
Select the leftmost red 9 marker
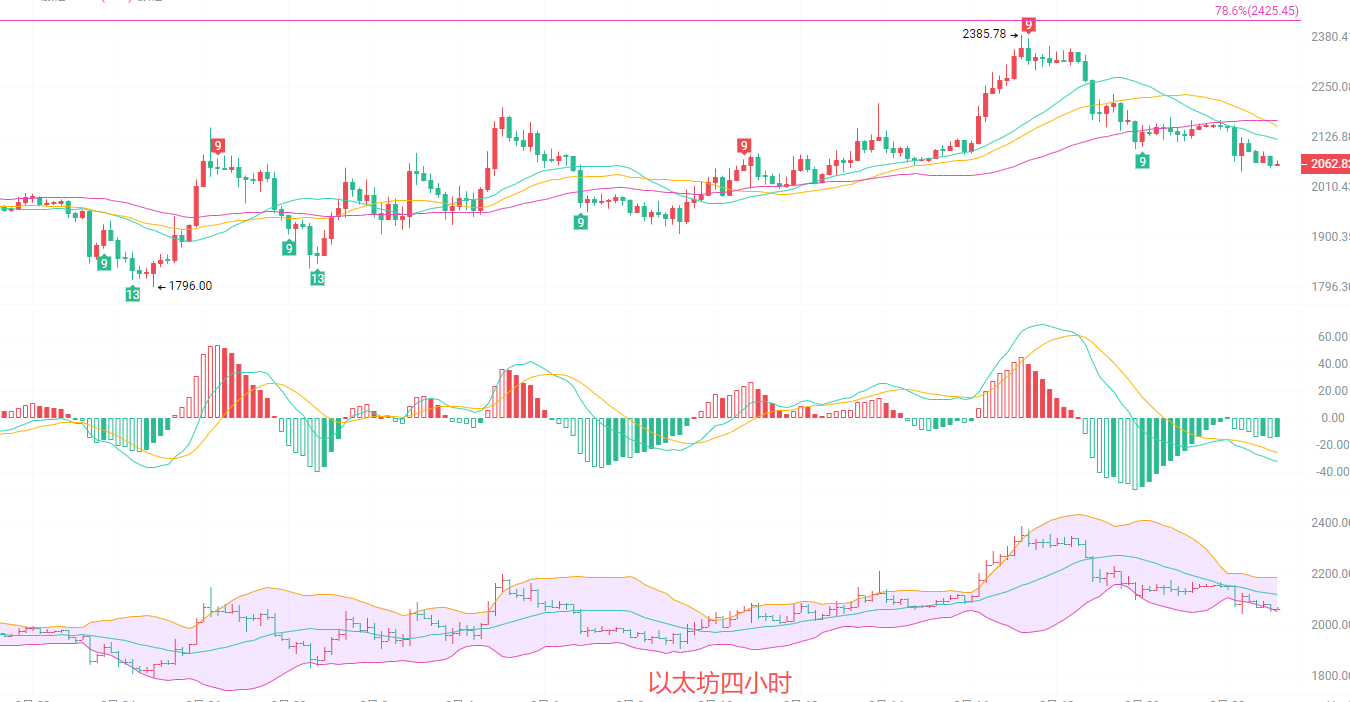[x=218, y=146]
